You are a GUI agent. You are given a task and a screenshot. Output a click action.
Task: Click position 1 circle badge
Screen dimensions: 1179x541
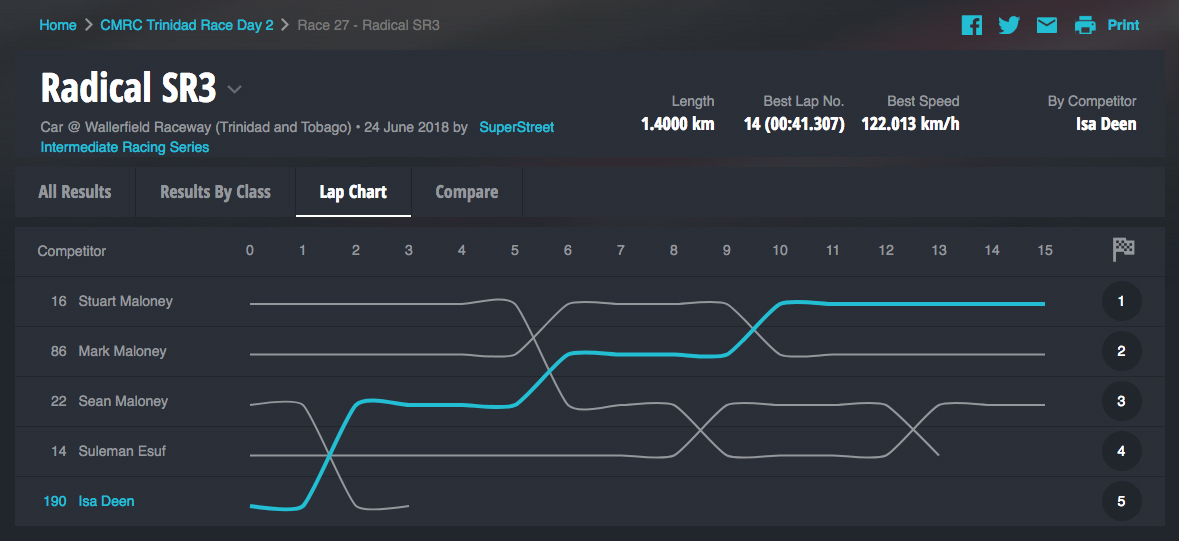(x=1121, y=301)
